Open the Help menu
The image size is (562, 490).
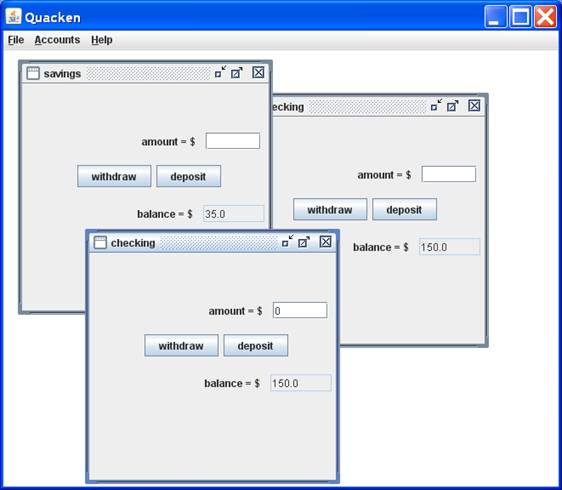[101, 40]
